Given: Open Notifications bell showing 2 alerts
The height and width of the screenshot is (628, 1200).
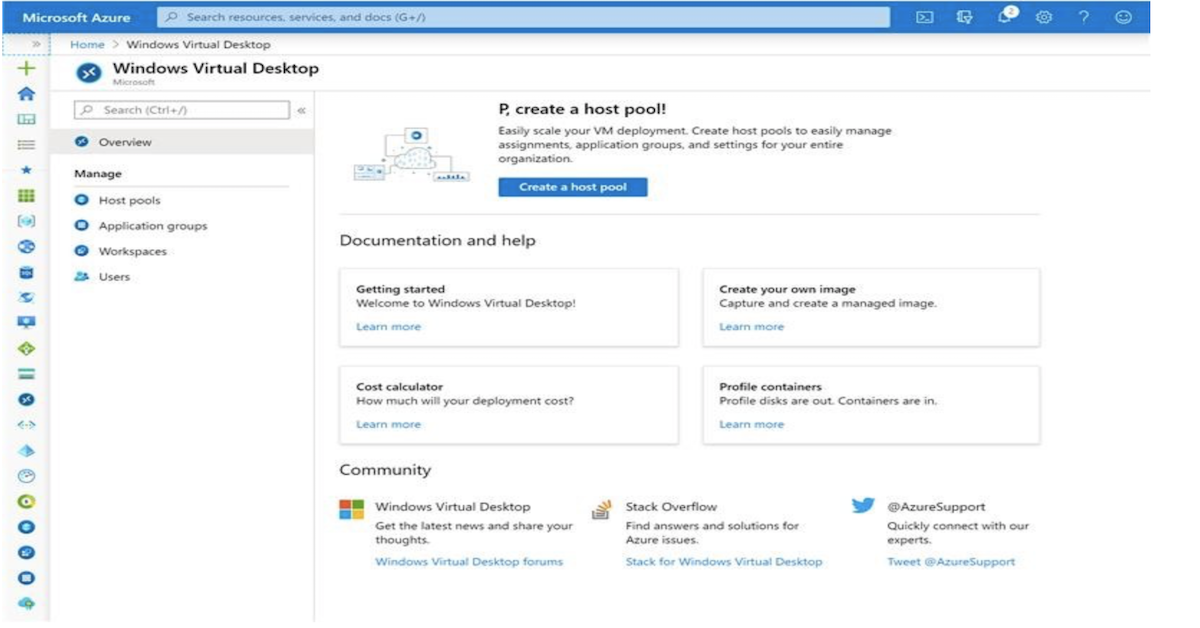Looking at the screenshot, I should 1006,16.
